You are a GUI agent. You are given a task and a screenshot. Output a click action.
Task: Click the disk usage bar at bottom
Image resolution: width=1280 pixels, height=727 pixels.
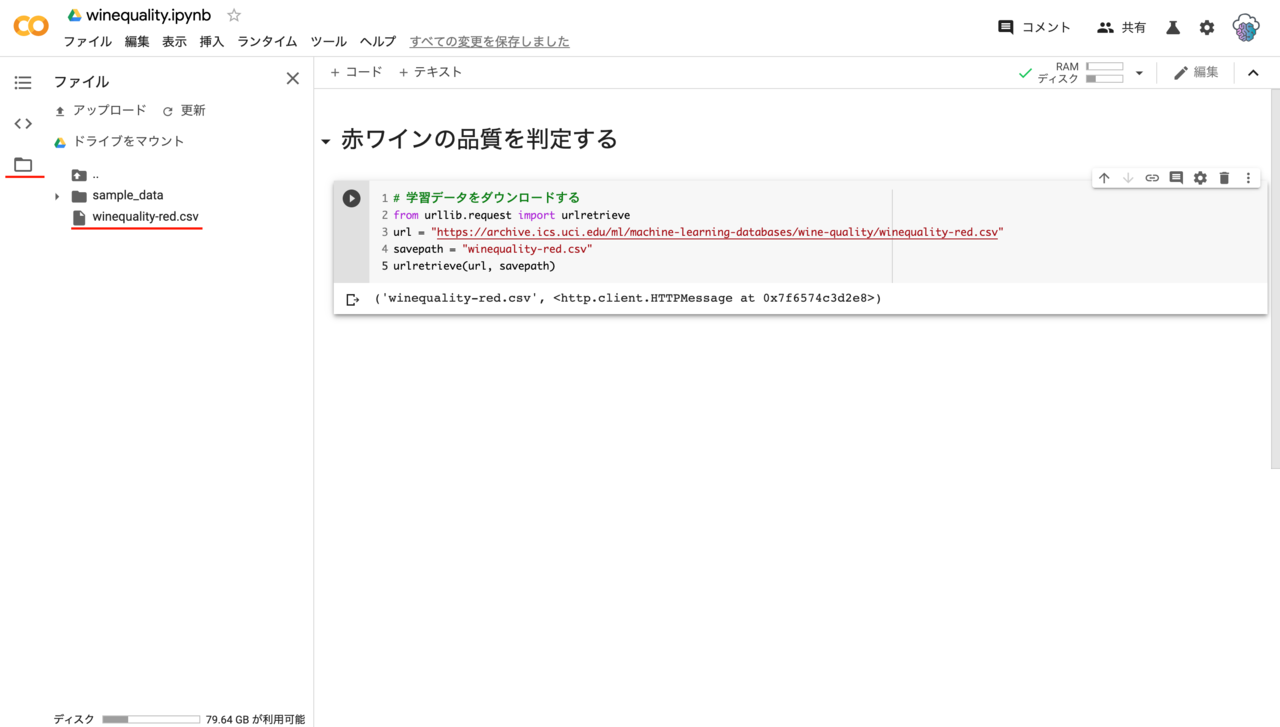(x=151, y=719)
